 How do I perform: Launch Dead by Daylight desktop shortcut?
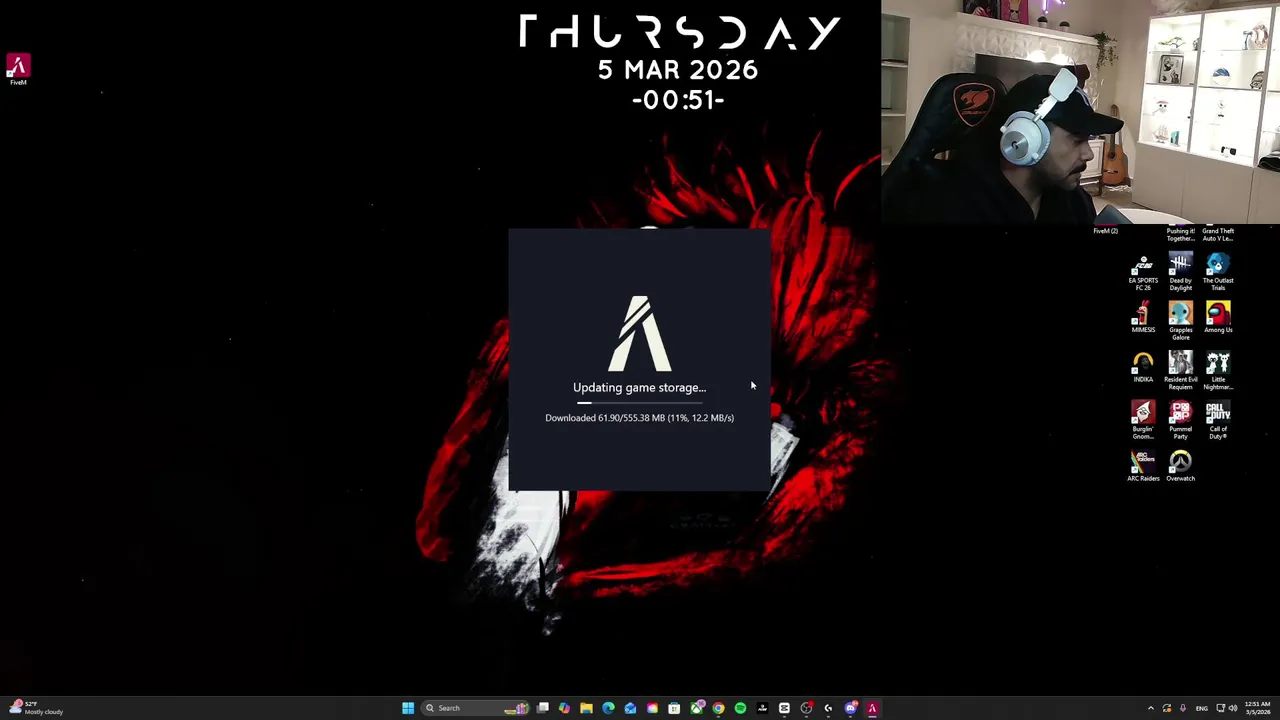point(1180,273)
